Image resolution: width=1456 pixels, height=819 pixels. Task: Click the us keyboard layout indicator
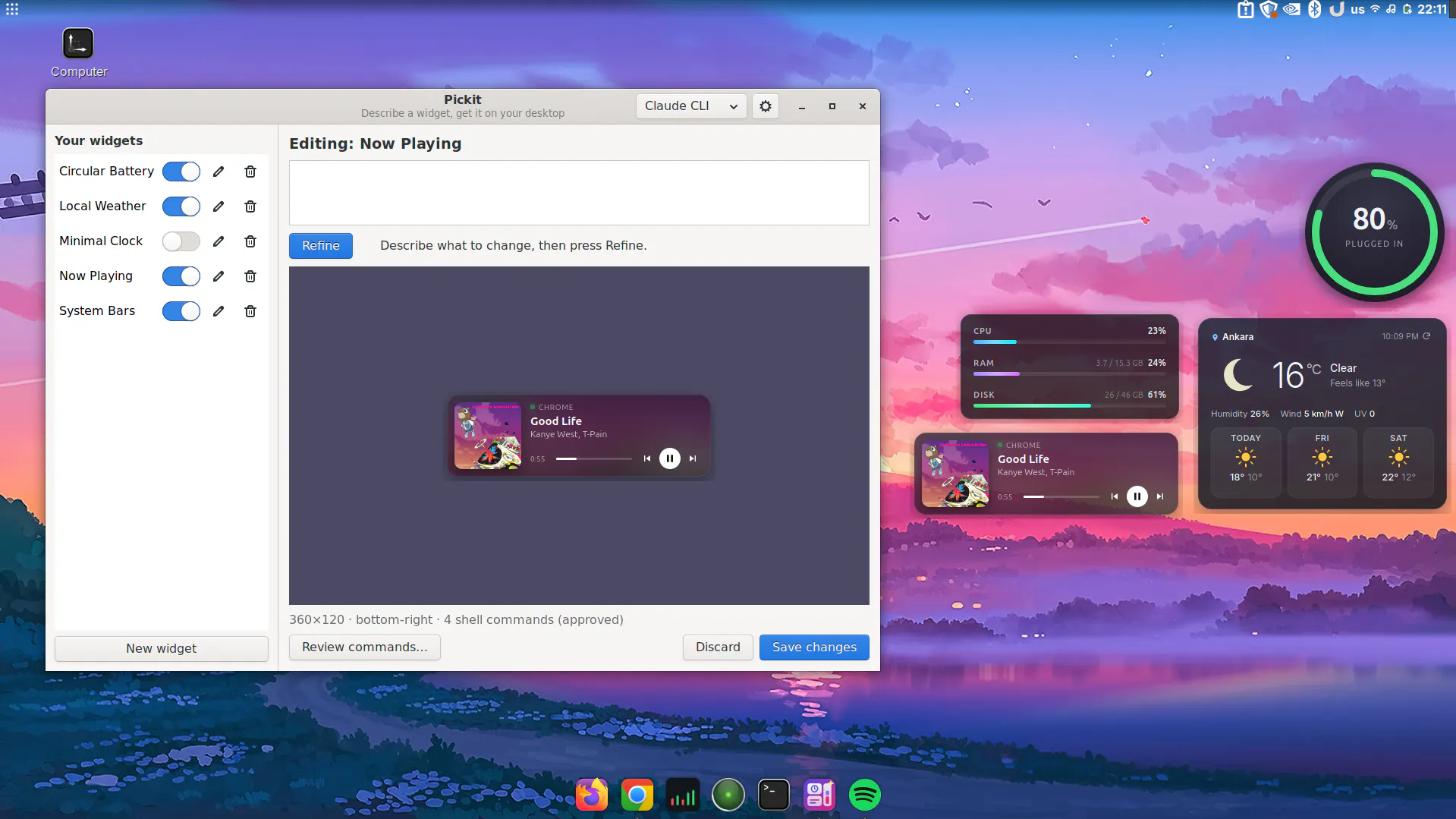click(1357, 9)
